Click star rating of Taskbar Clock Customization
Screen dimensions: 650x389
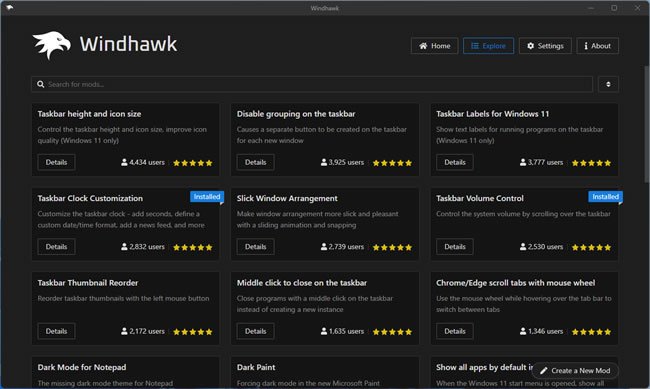(193, 248)
